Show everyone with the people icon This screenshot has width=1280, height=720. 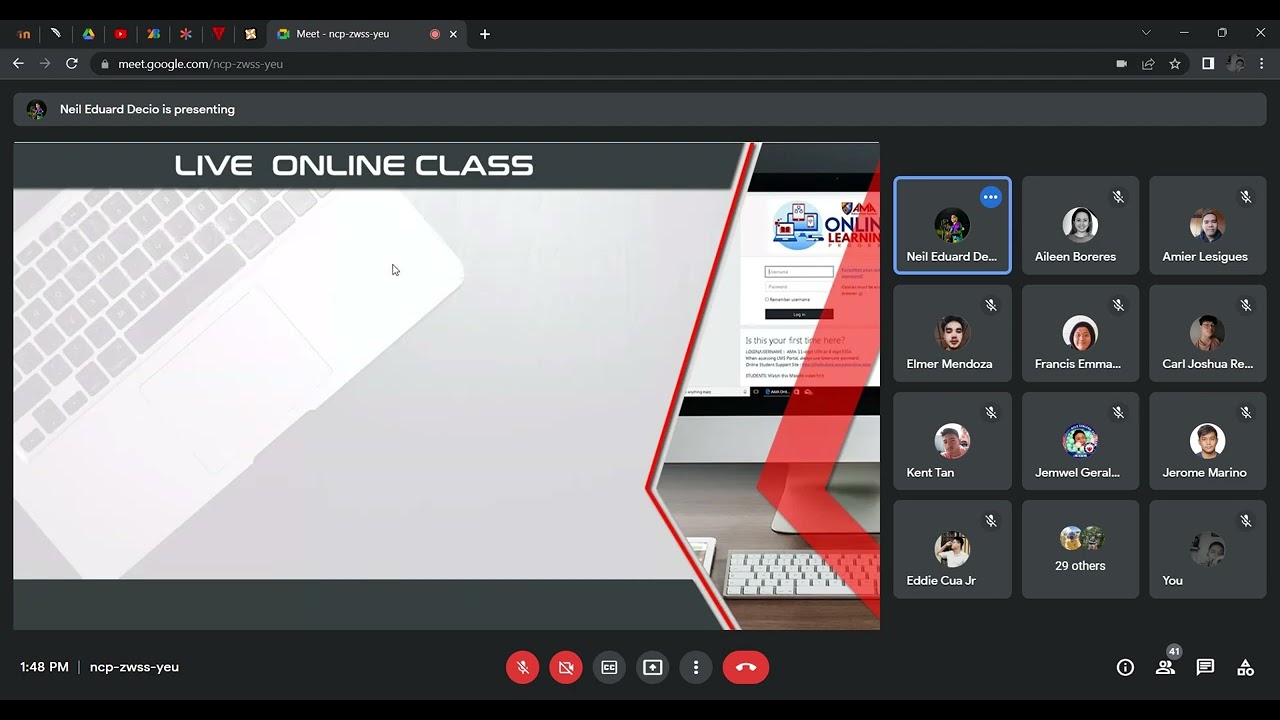(x=1165, y=667)
